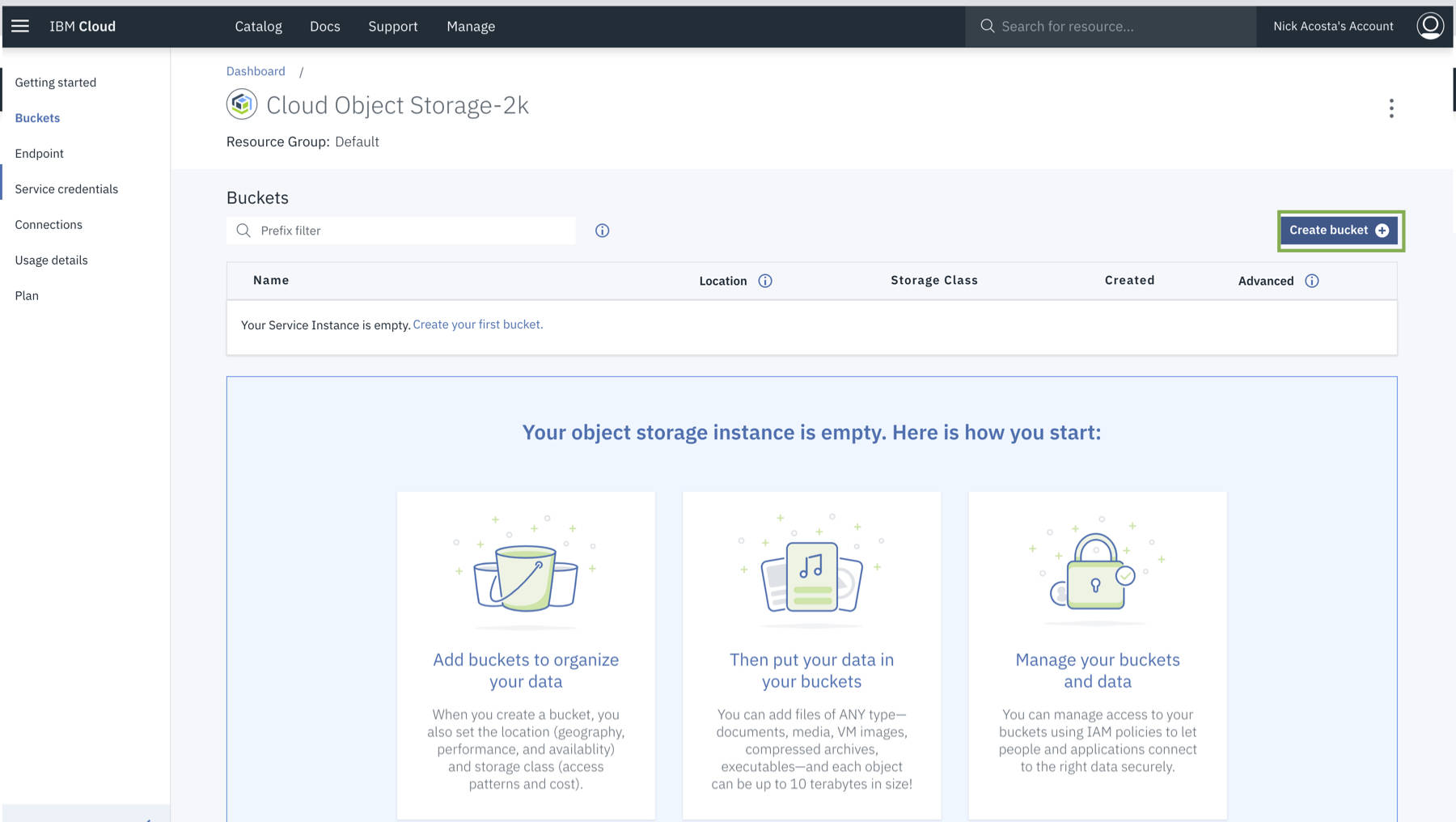Click the search magnifier icon in header
The width and height of the screenshot is (1456, 822).
click(x=987, y=26)
